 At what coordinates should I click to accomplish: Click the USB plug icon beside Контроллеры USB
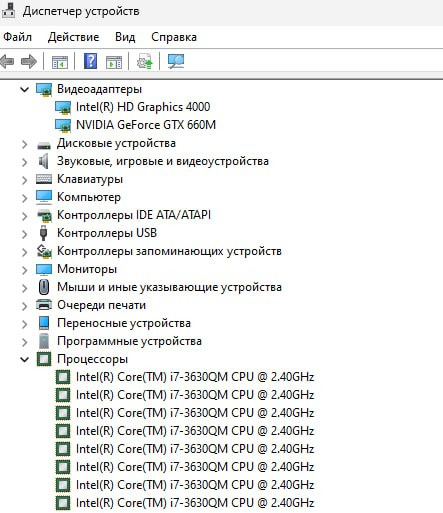click(43, 233)
